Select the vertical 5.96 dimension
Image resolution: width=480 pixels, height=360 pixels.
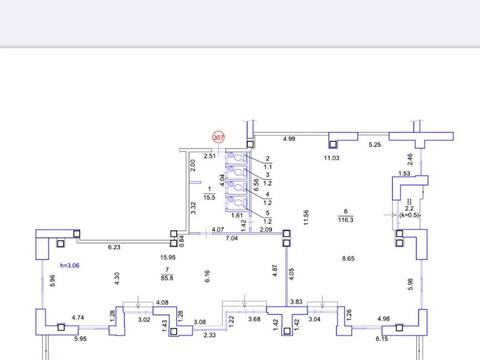point(52,280)
